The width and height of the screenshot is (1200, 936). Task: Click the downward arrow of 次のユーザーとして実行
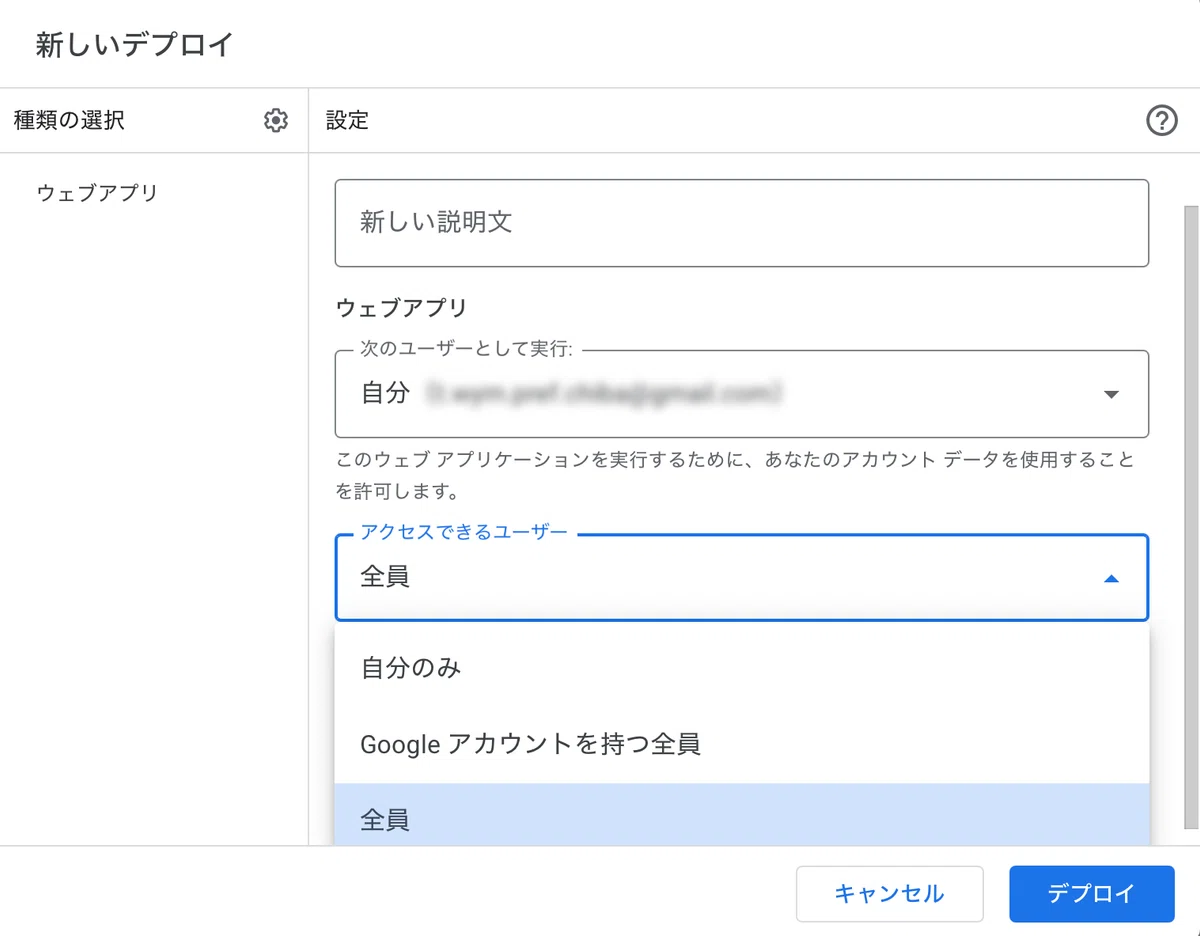tap(1111, 395)
